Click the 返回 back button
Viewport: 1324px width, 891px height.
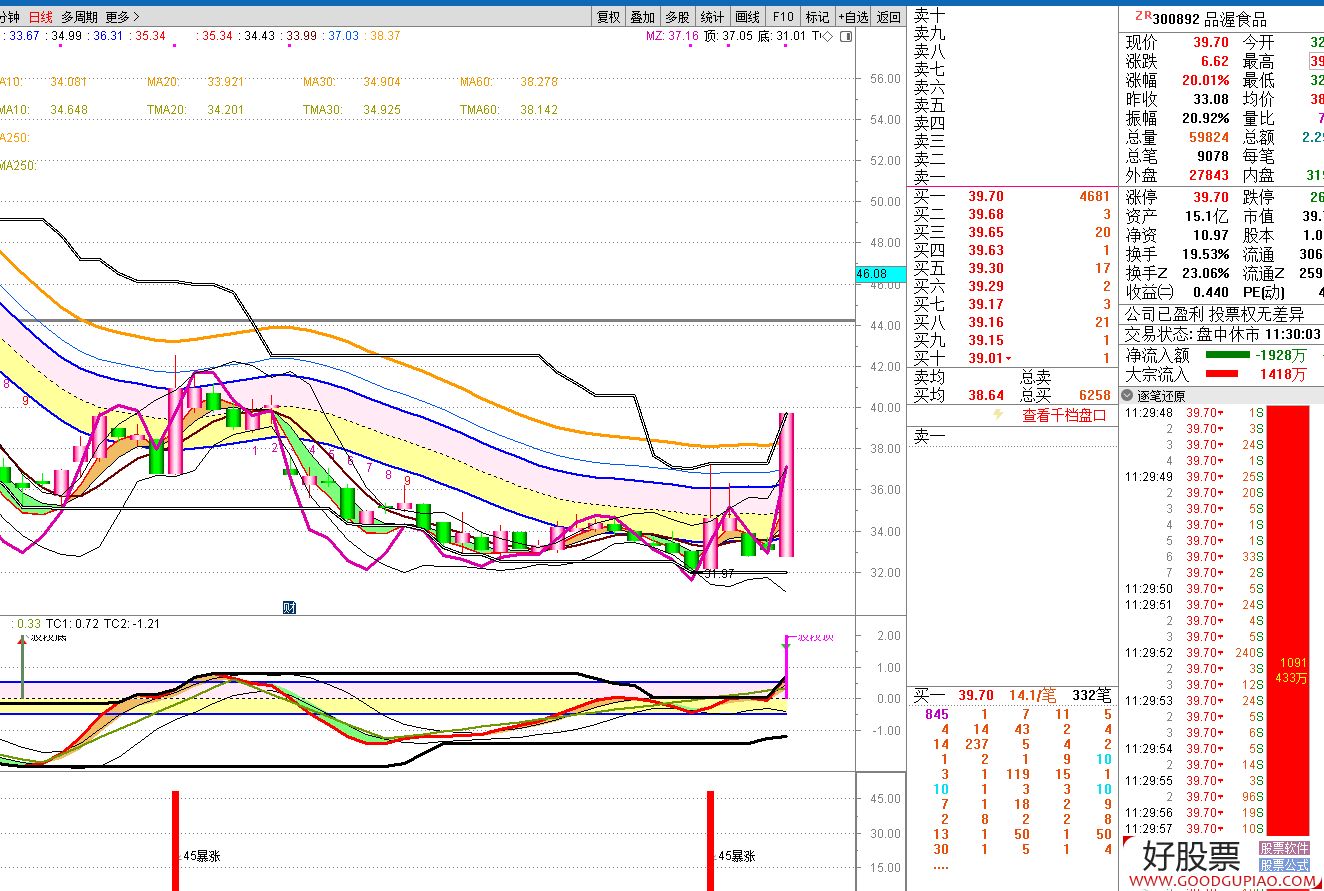tap(889, 17)
